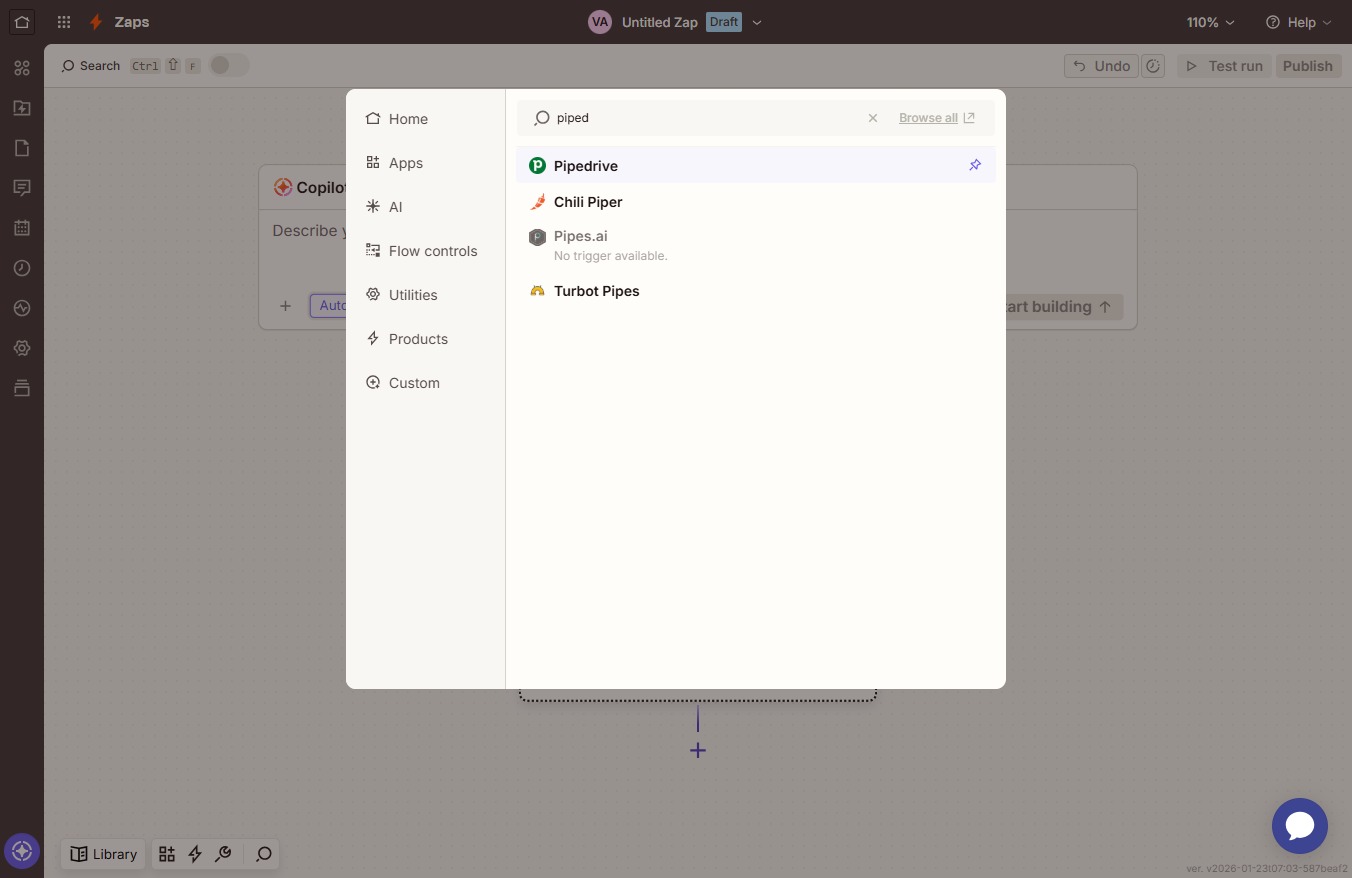Screen dimensions: 1352x878
Task: Expand the Untitled Zap title dropdown chevron
Action: 757,22
